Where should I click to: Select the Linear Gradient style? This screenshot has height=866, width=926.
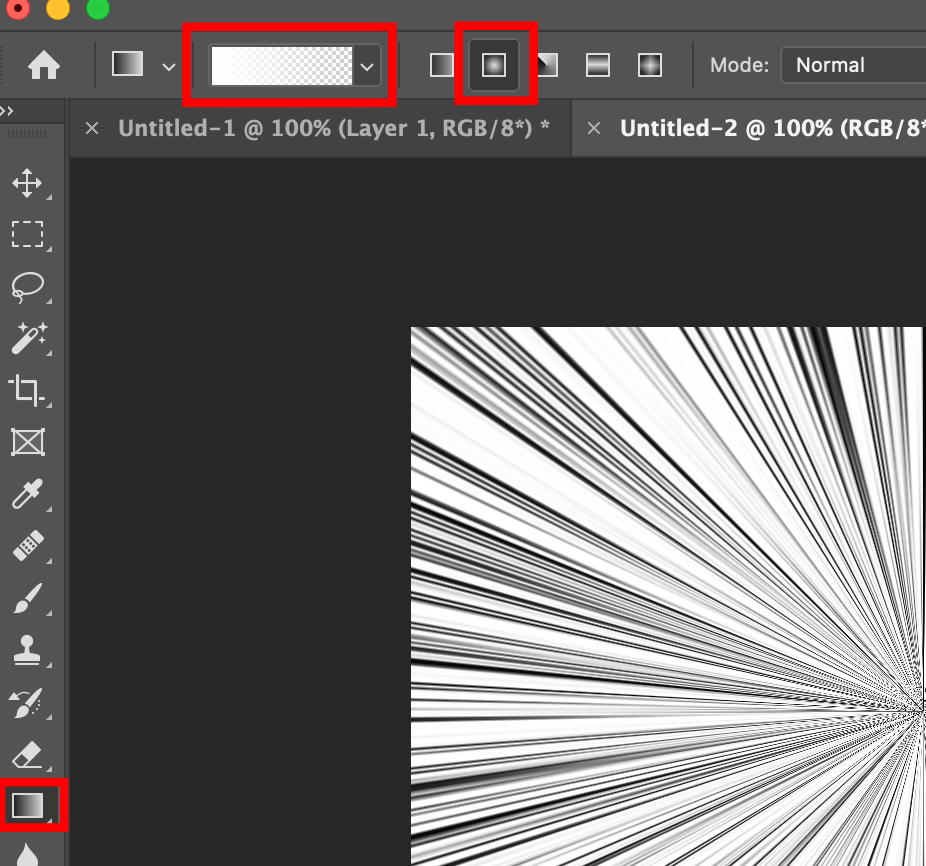(441, 65)
